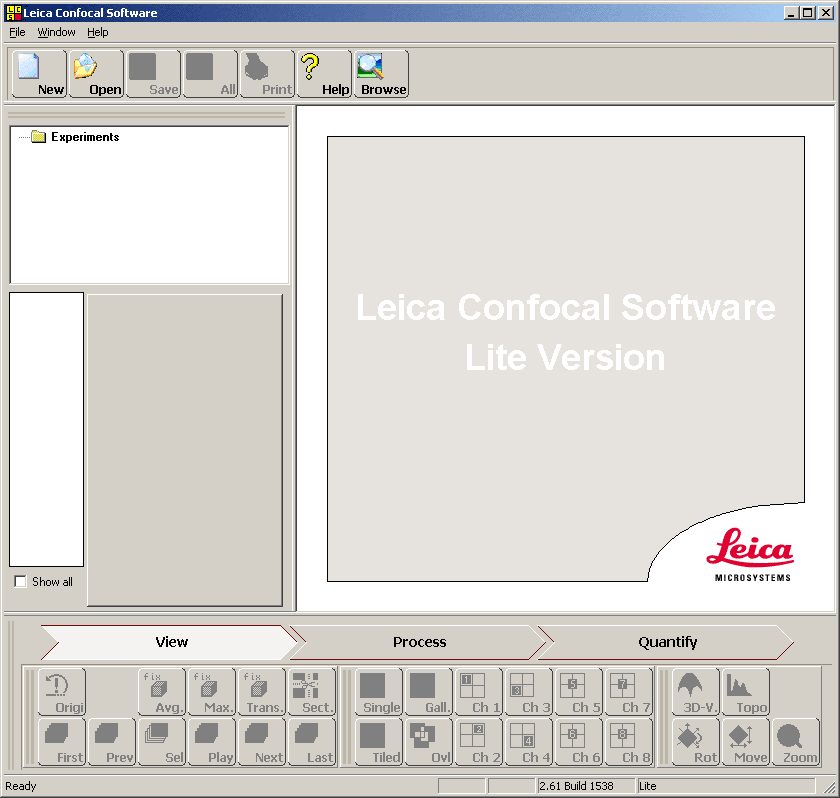This screenshot has width=840, height=798.
Task: Show channel Ch 1
Action: (x=479, y=692)
